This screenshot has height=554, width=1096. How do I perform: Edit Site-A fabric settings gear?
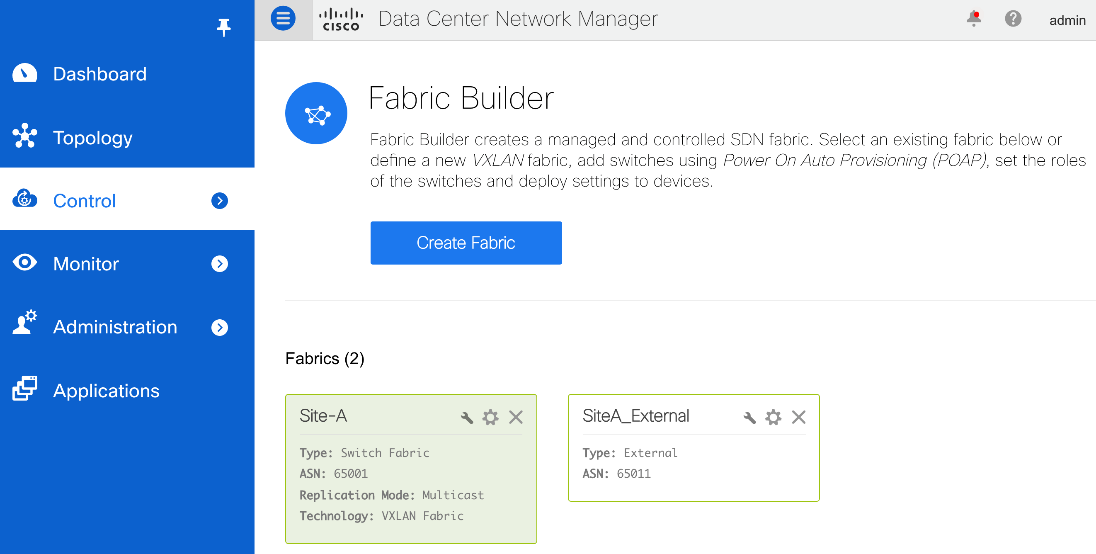tap(491, 418)
